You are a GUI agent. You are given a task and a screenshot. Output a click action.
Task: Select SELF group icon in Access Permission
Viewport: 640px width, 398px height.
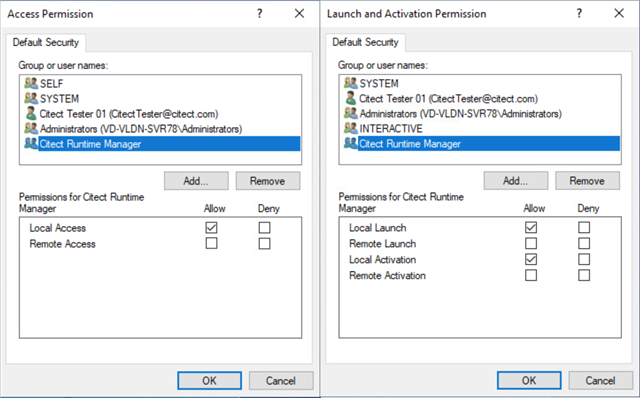[x=31, y=83]
